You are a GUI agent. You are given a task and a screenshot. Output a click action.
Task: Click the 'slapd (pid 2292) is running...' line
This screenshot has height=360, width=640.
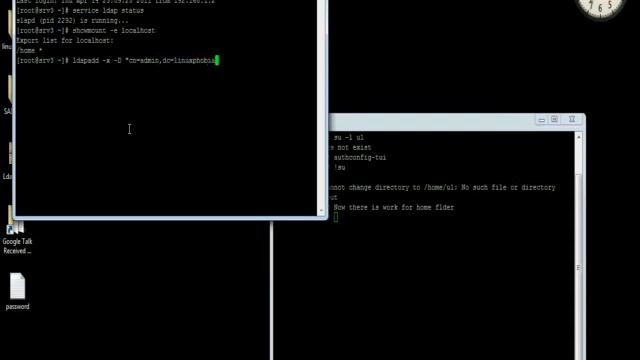(72, 20)
